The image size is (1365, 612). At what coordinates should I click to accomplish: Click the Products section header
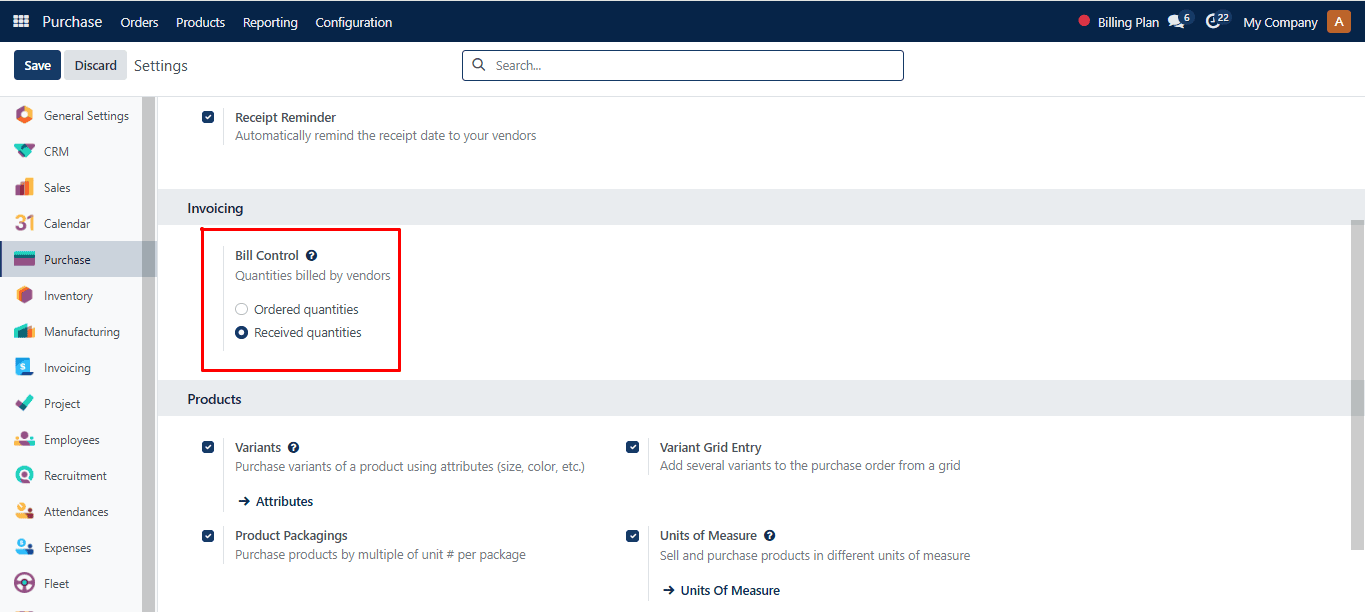click(x=215, y=399)
